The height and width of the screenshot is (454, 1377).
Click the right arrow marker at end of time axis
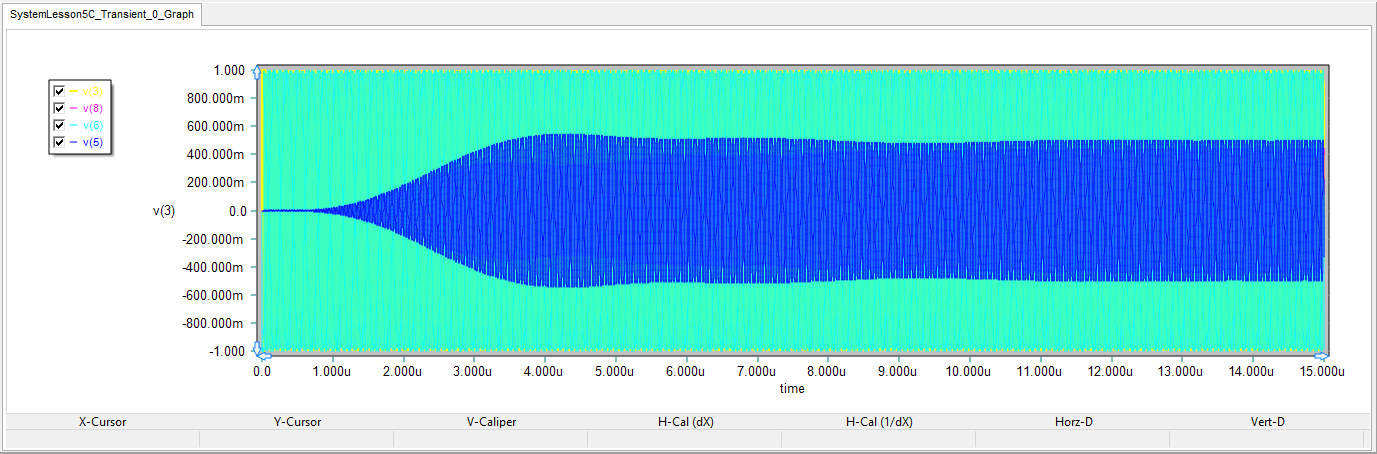point(1321,356)
